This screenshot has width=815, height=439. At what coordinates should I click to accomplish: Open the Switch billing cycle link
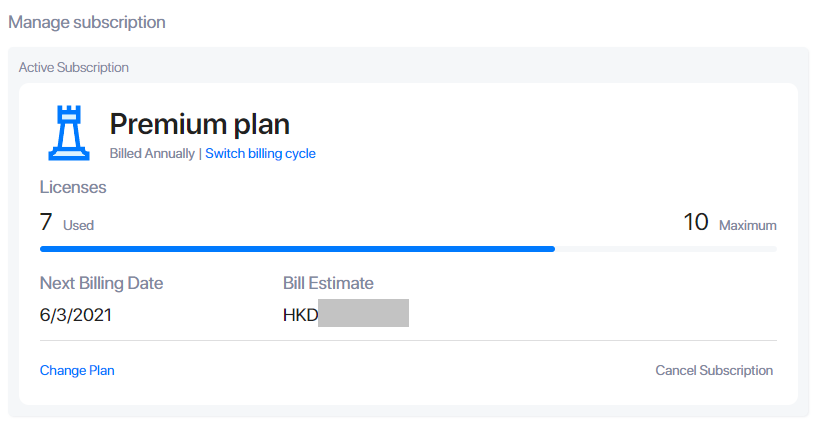click(260, 154)
